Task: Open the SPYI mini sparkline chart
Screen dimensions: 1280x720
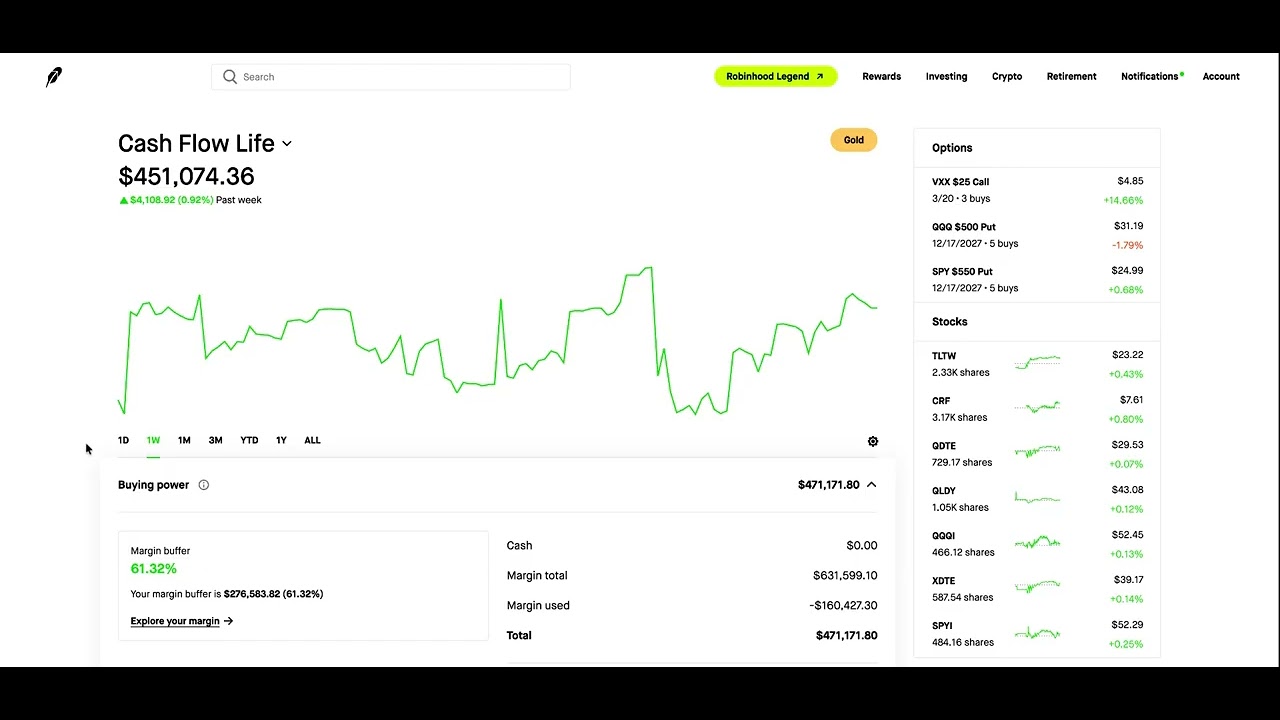Action: coord(1037,632)
